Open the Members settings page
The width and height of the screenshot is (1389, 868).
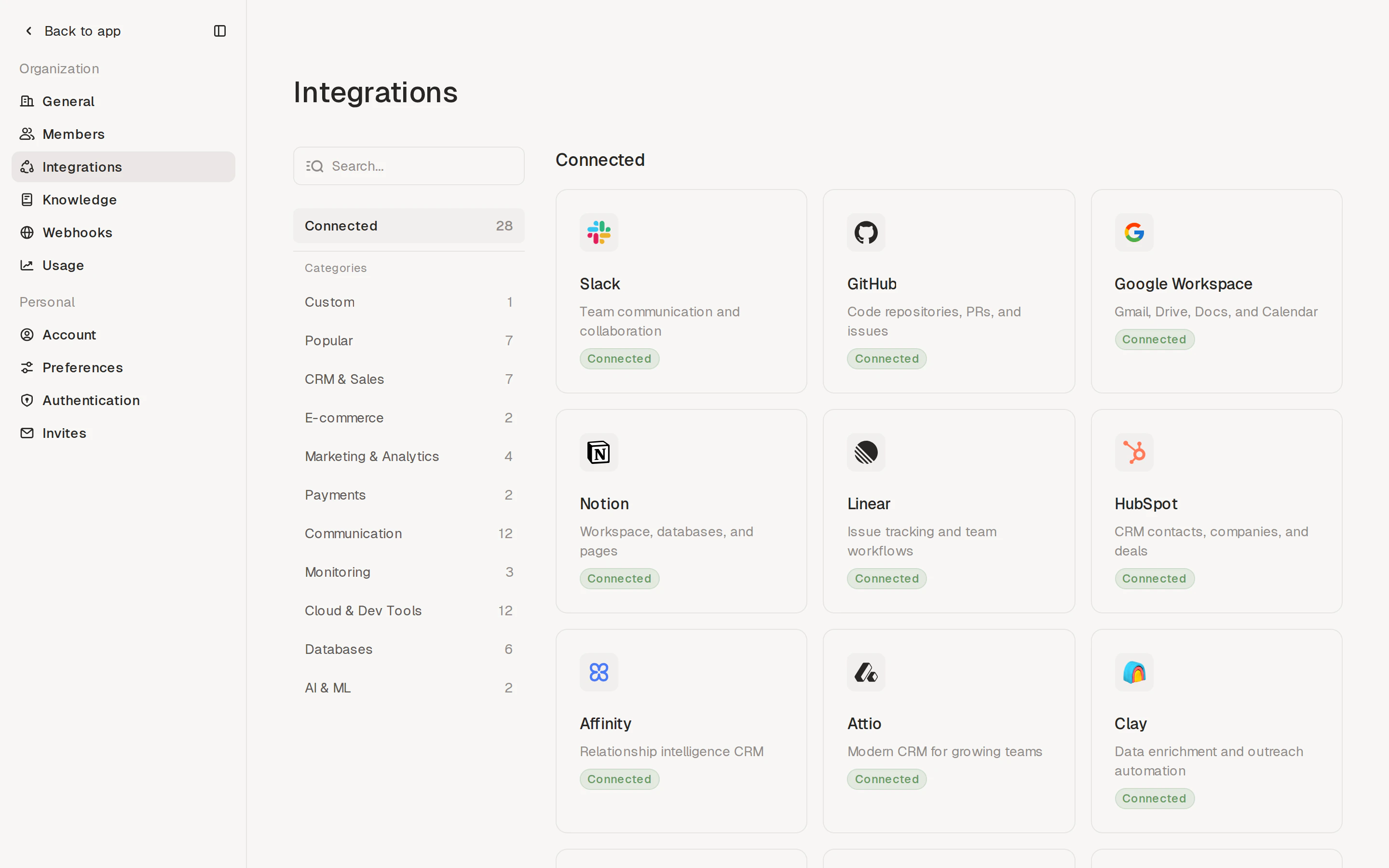pos(123,134)
